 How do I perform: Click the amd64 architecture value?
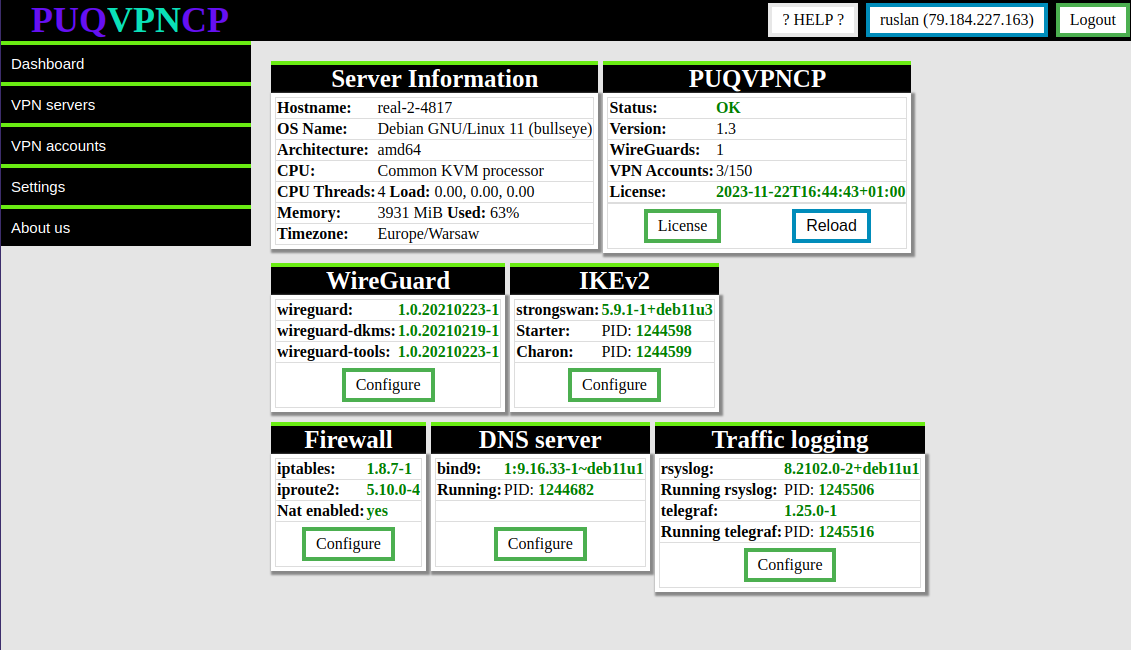[x=399, y=150]
